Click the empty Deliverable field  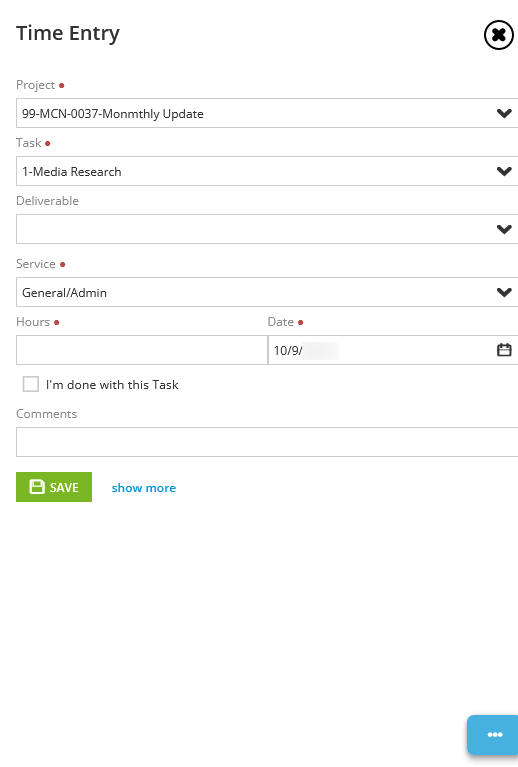pyautogui.click(x=267, y=229)
